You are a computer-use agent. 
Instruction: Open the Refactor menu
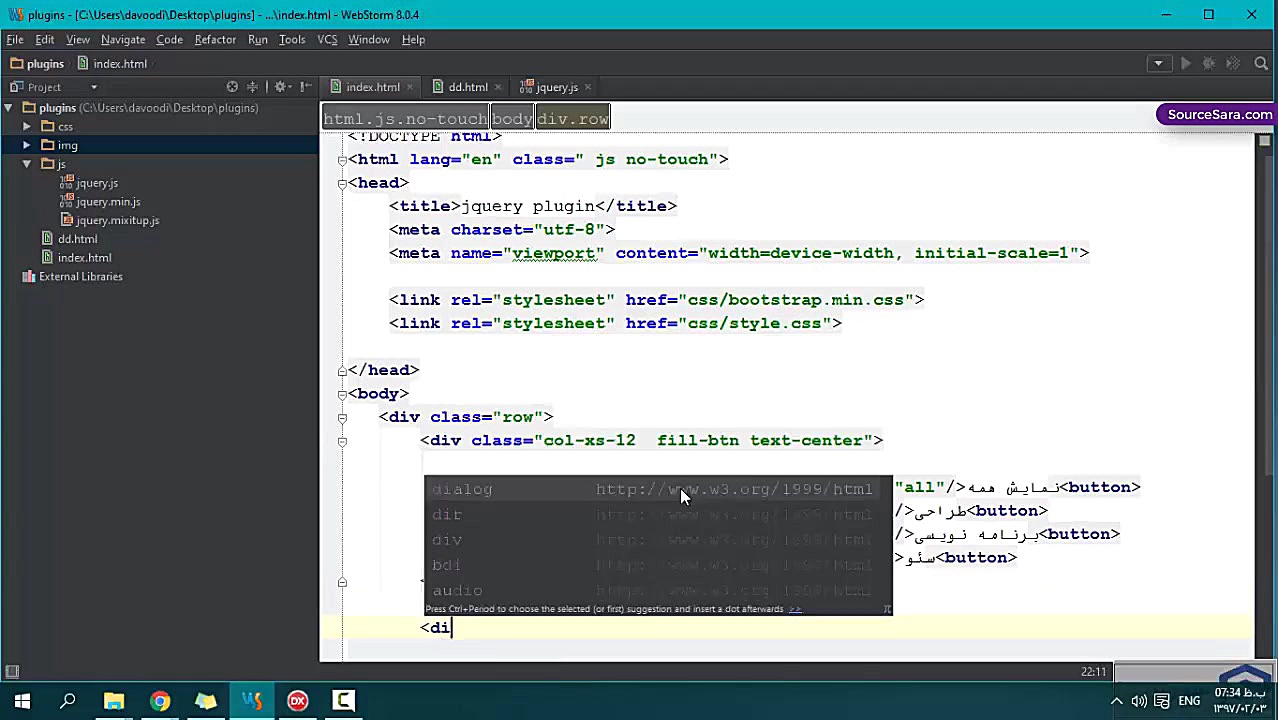pos(215,39)
